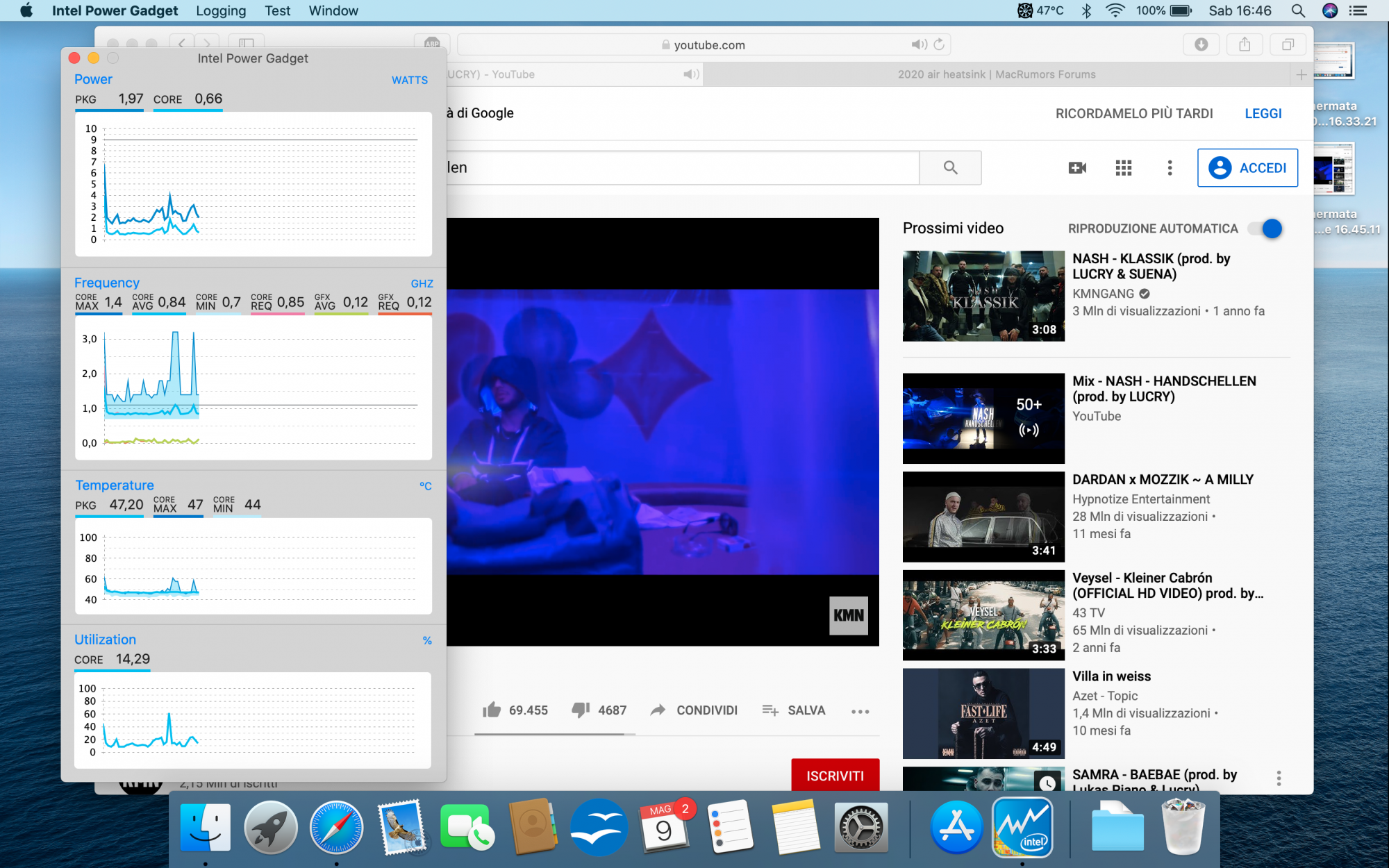Mute the YouTube tab speaker icon
The image size is (1389, 868).
point(691,74)
